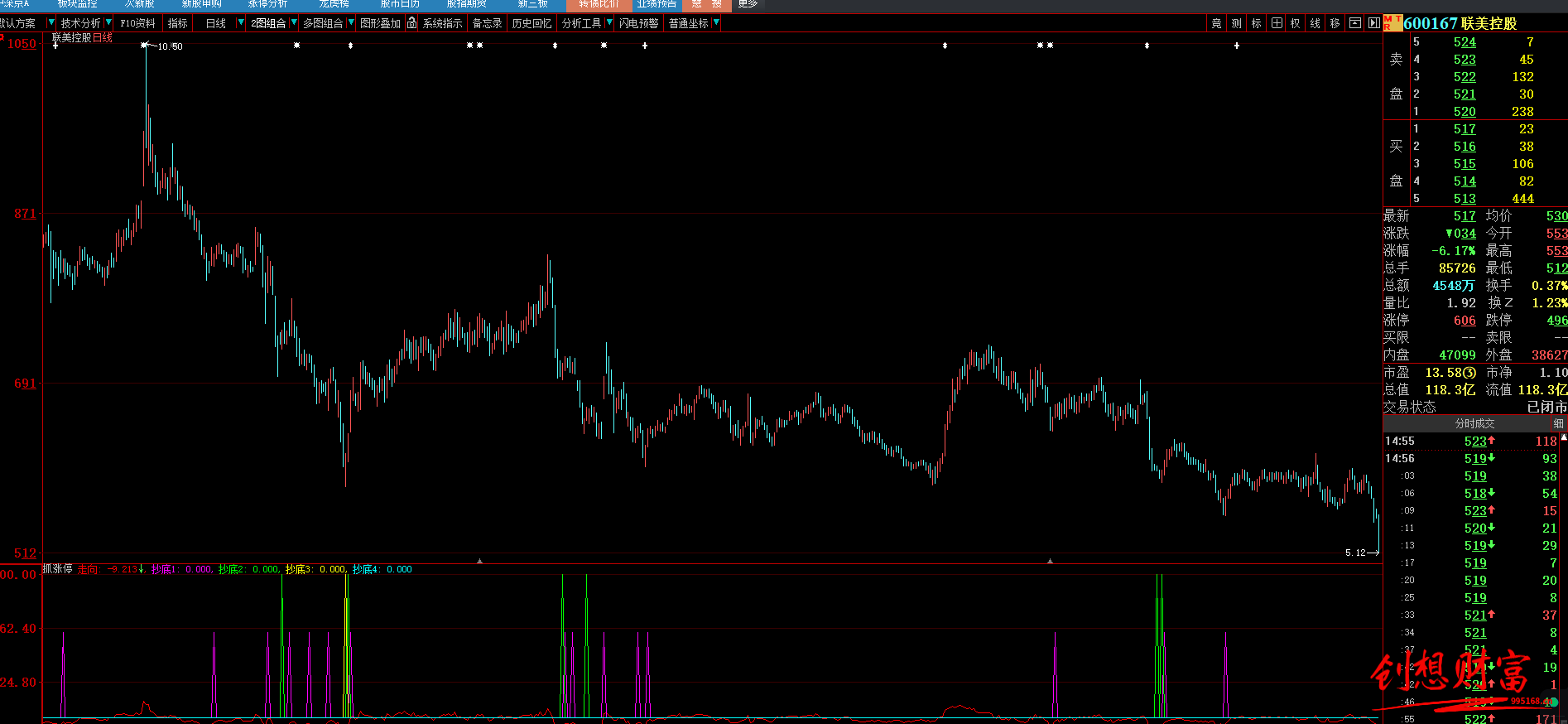Click the 5.12 low price label
Viewport: 1568px width, 724px height.
click(1355, 553)
